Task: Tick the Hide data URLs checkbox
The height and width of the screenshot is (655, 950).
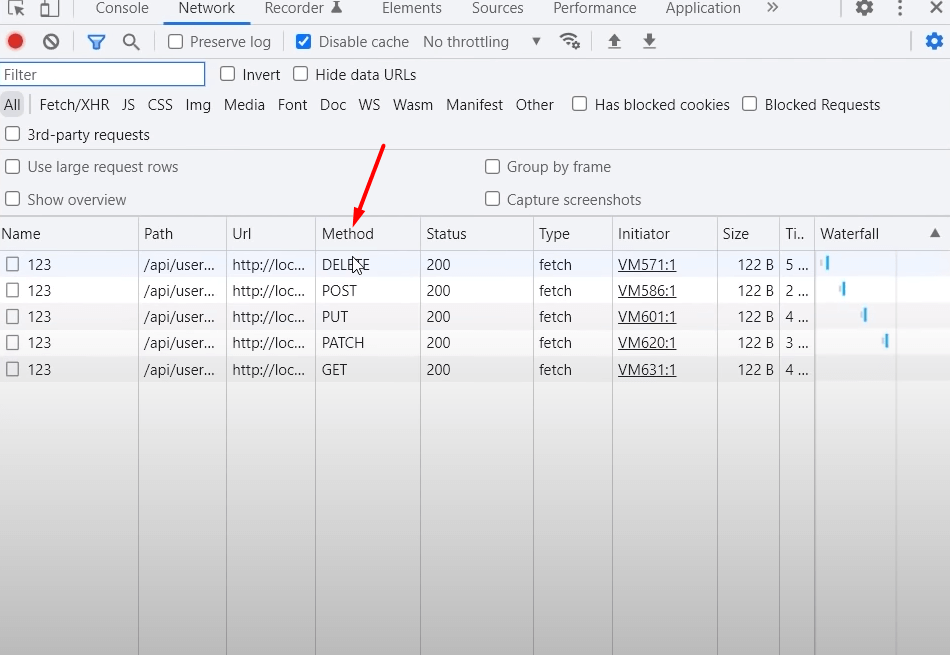Action: tap(301, 74)
